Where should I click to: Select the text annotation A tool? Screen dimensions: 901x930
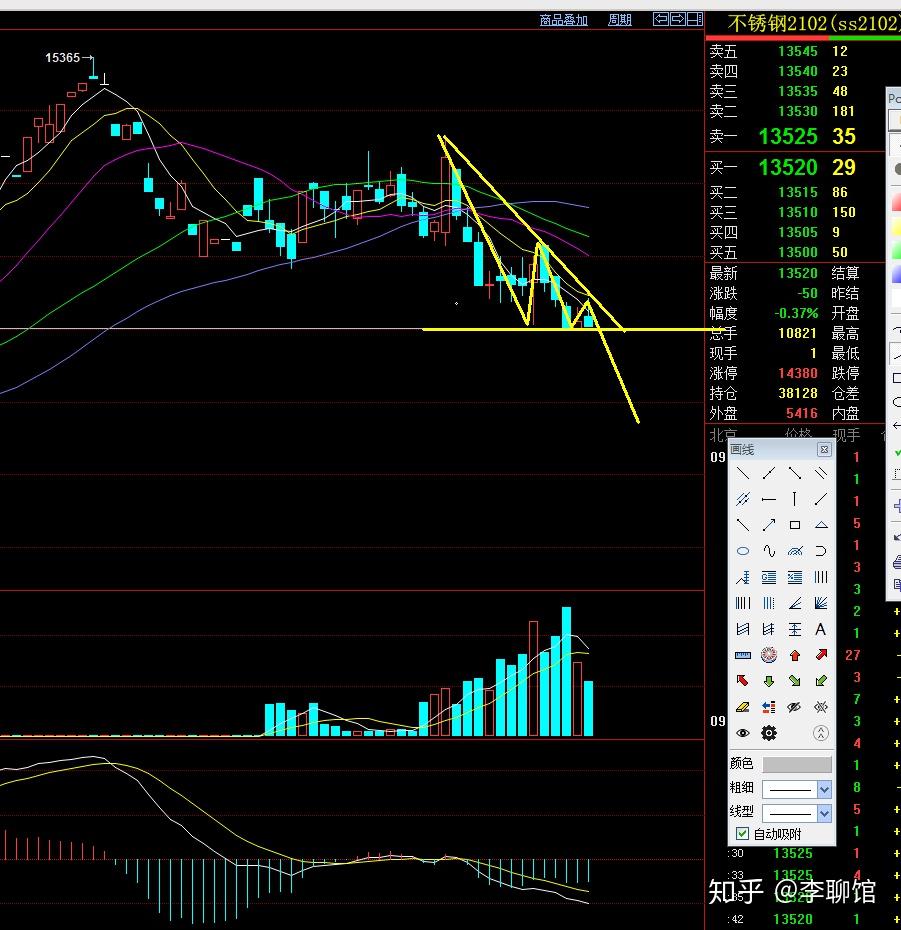821,629
